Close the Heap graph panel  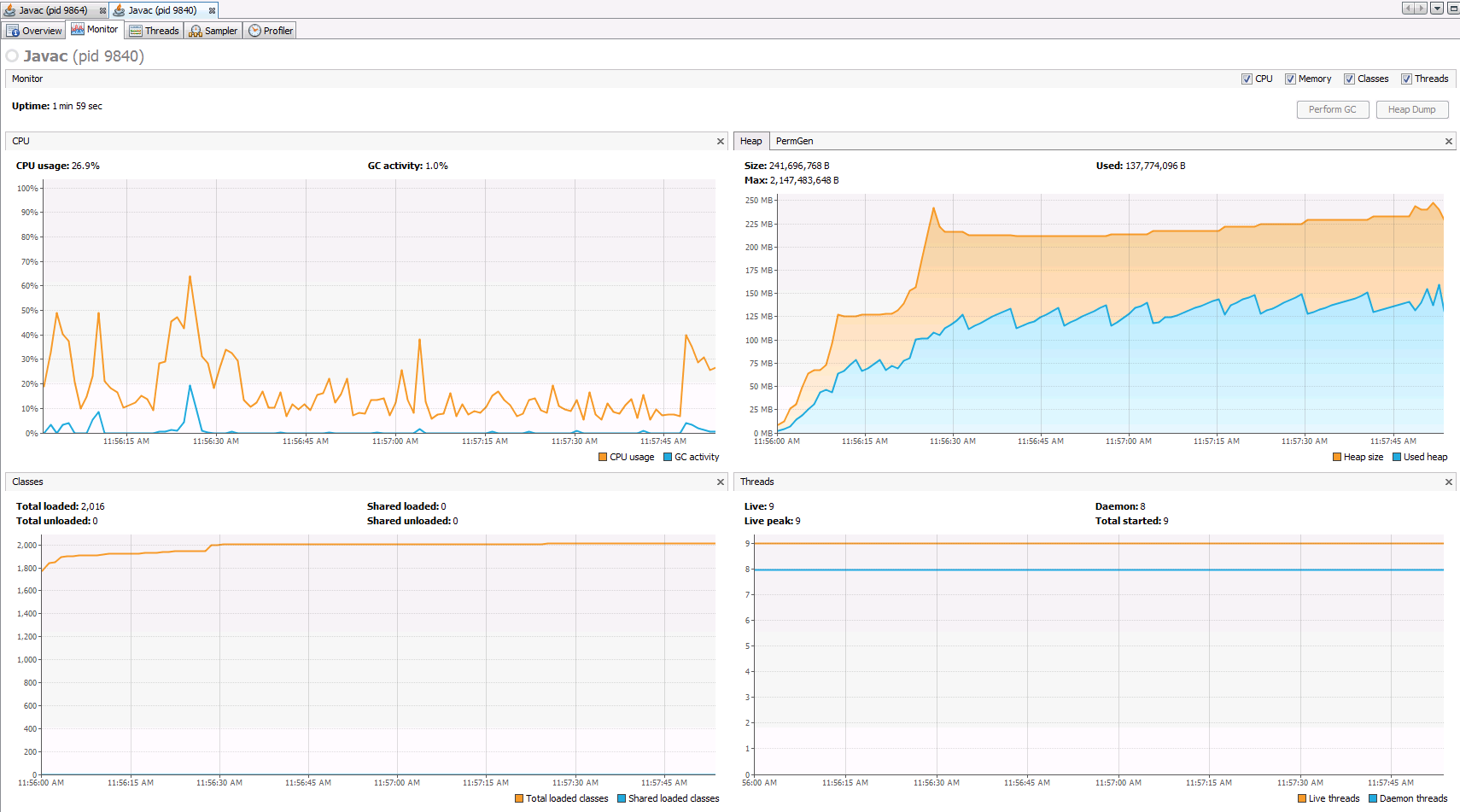pos(1448,142)
